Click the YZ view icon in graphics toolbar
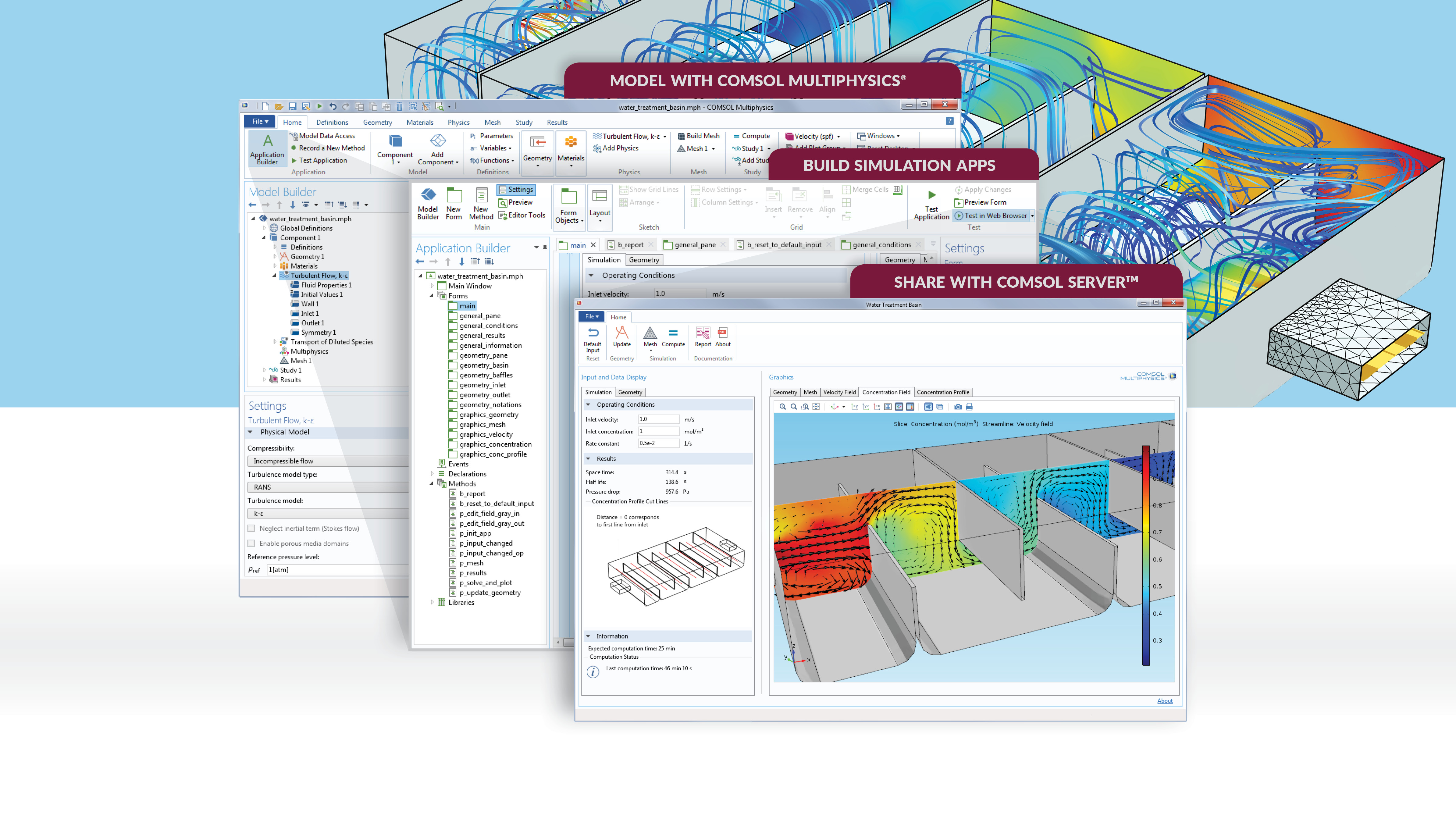 click(865, 407)
